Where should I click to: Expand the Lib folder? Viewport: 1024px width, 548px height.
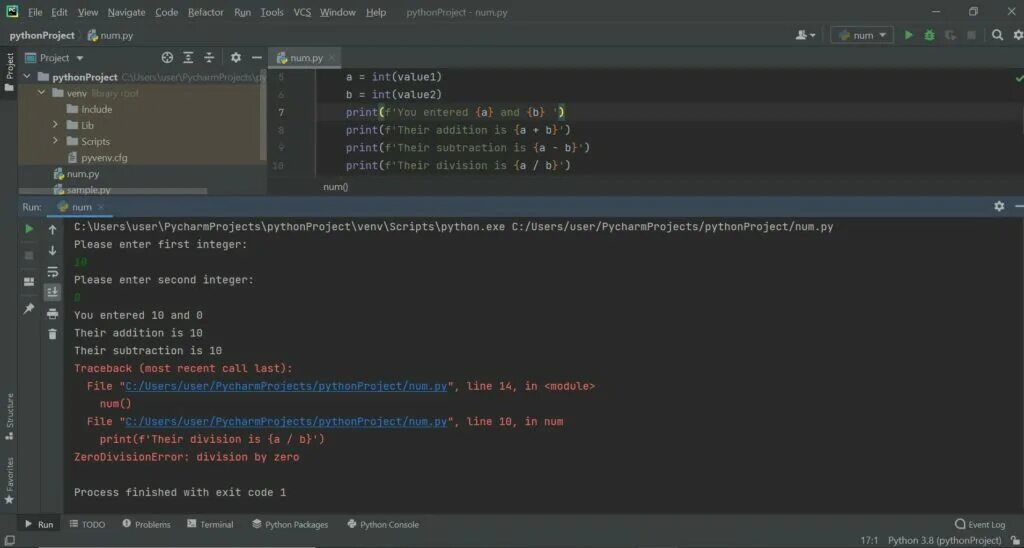pyautogui.click(x=56, y=125)
